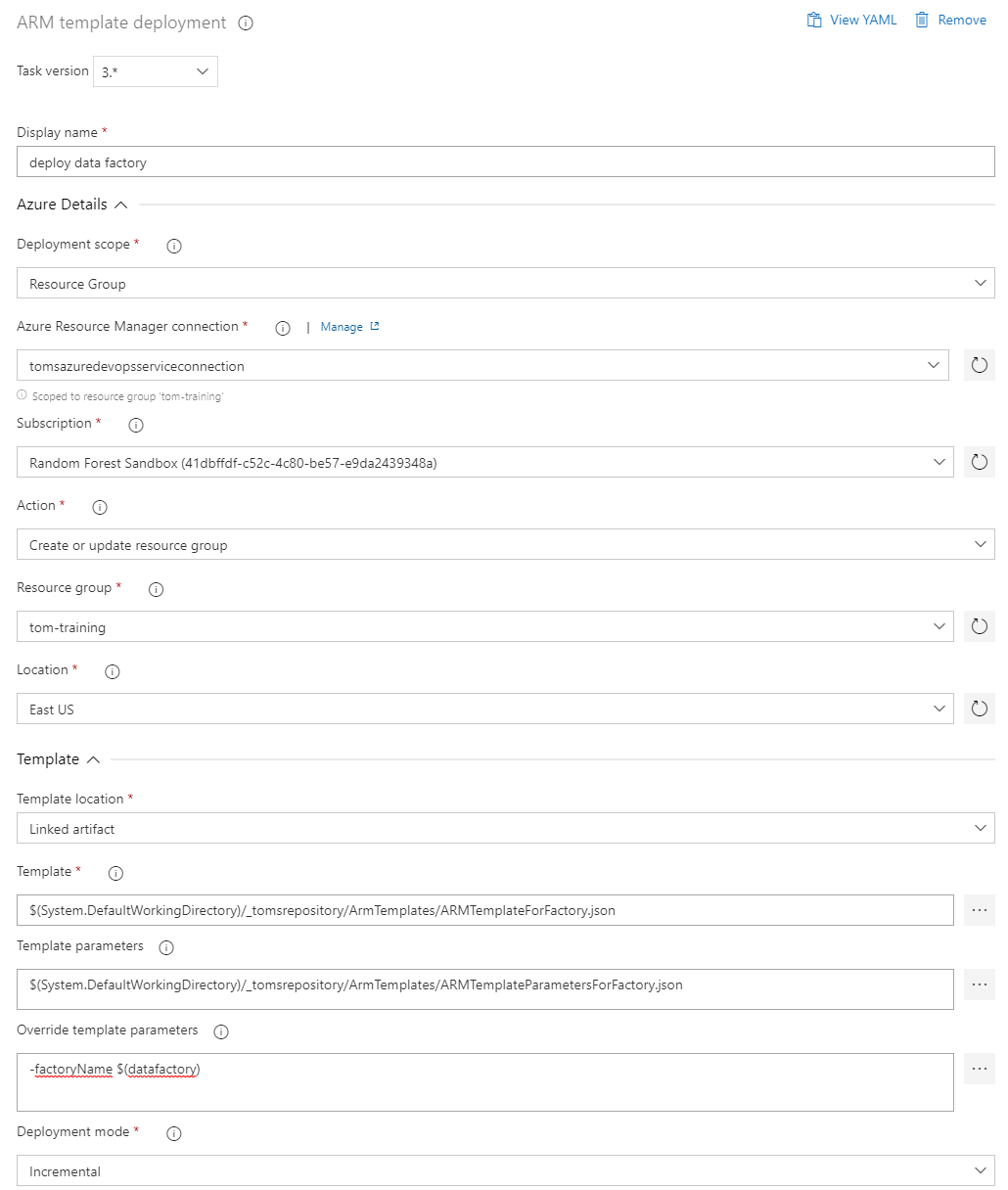Browse for Template file using ellipsis button
Image resolution: width=1008 pixels, height=1190 pixels.
tap(979, 910)
